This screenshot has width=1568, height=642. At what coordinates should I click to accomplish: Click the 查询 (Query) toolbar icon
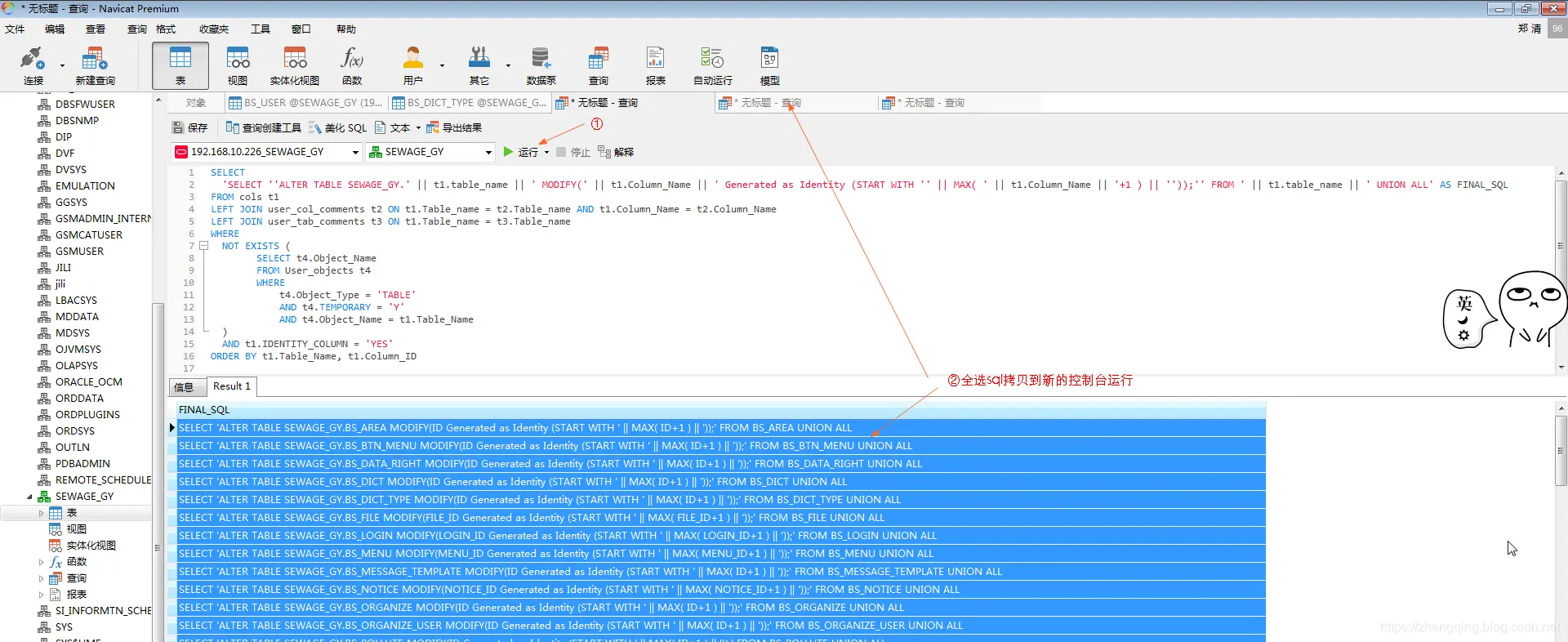tap(599, 65)
